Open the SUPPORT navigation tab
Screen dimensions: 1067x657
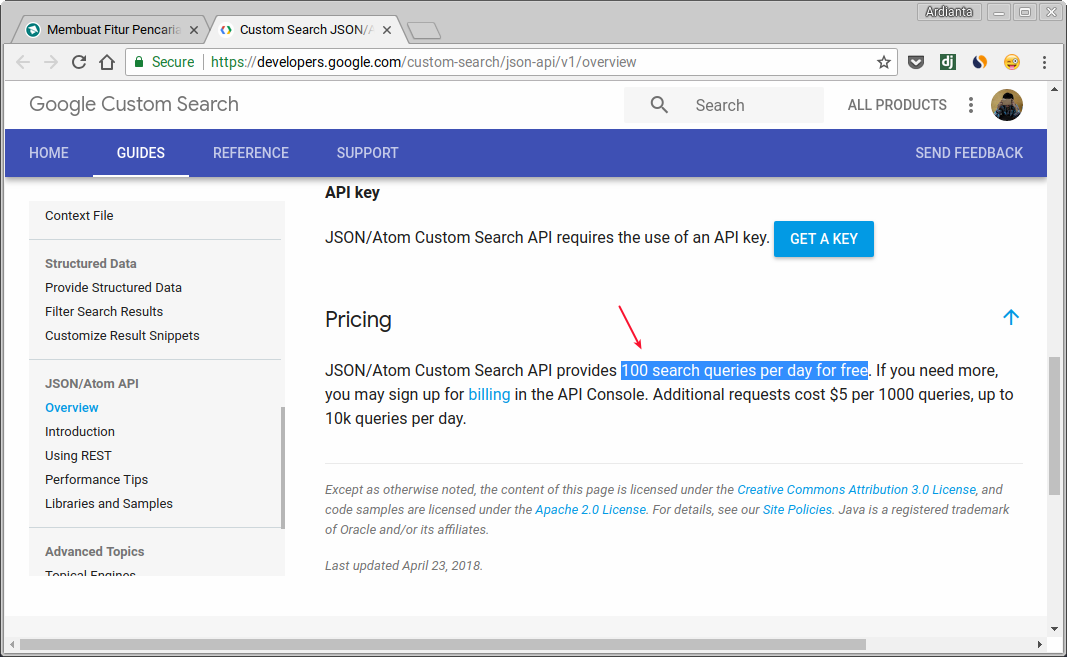tap(367, 153)
